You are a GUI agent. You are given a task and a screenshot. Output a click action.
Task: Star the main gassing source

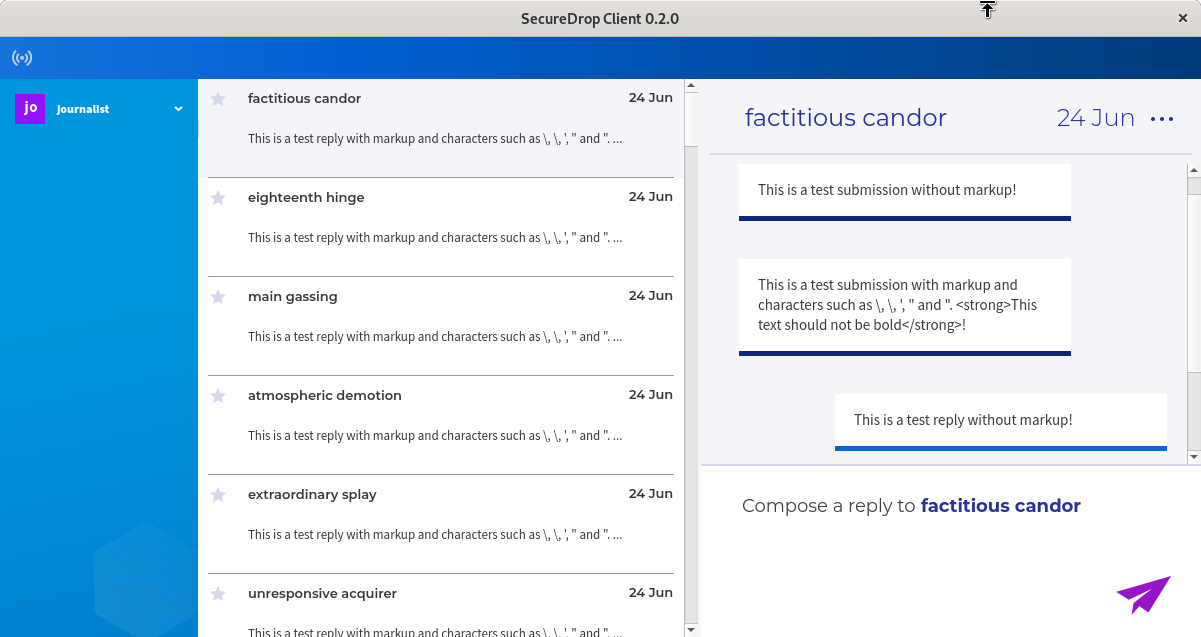click(x=218, y=297)
